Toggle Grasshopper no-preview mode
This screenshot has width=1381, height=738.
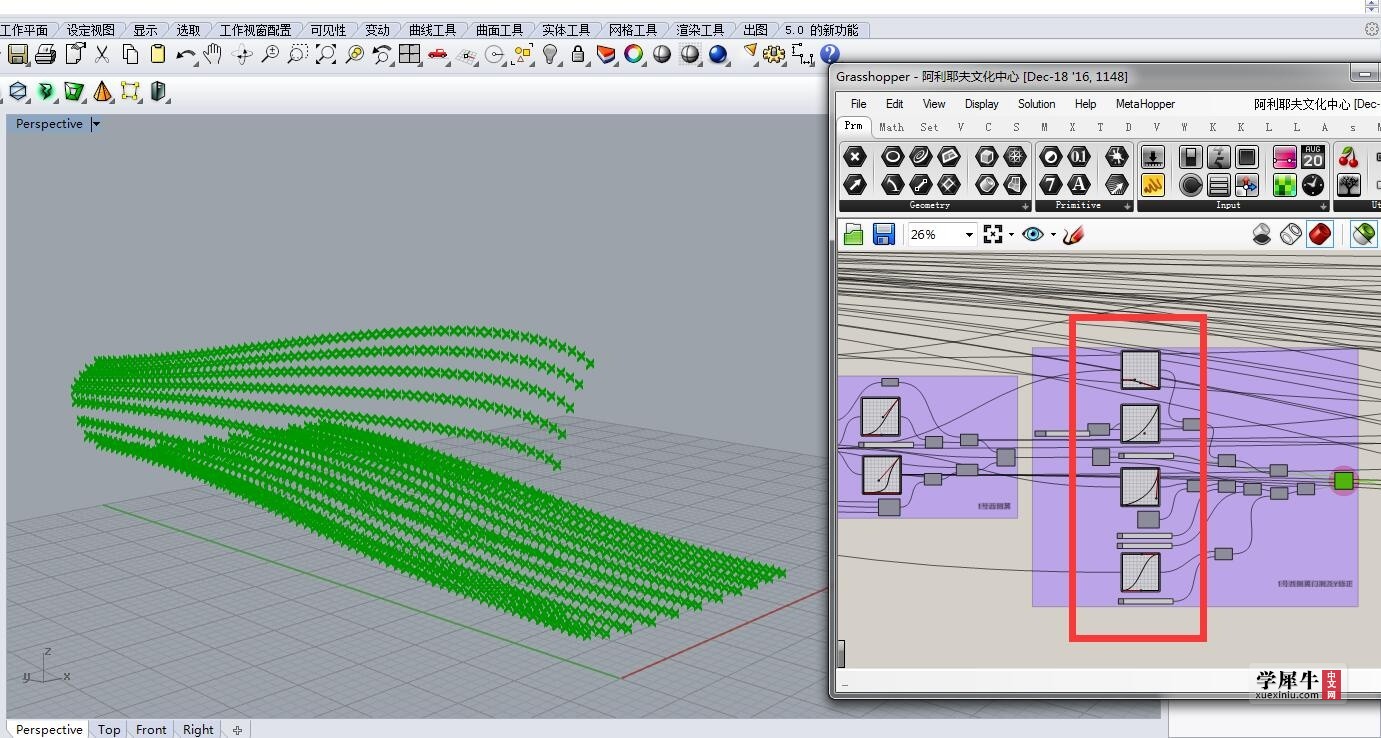point(1262,234)
